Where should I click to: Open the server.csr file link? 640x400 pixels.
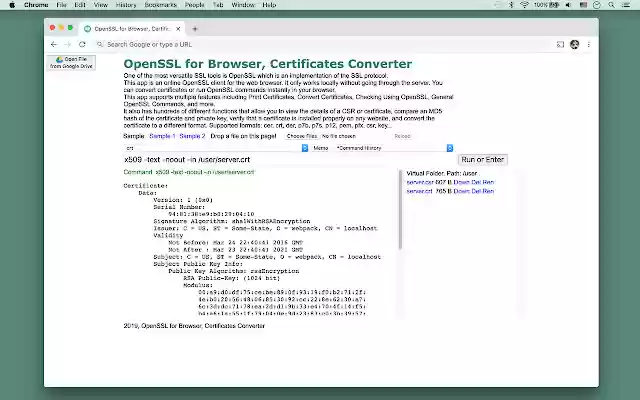(420, 182)
